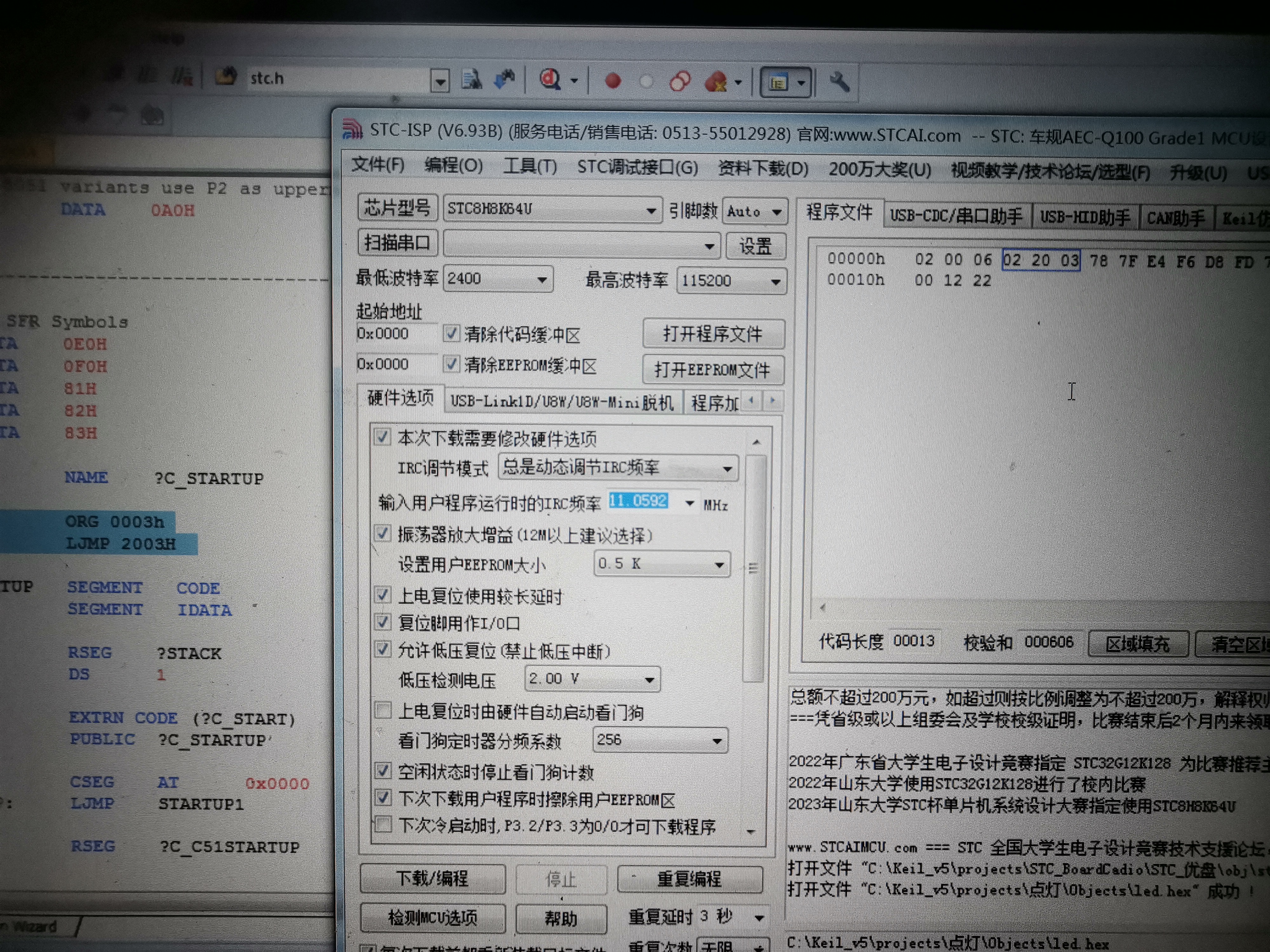
Task: Open the 最高波特率 115200 dropdown
Action: click(776, 282)
